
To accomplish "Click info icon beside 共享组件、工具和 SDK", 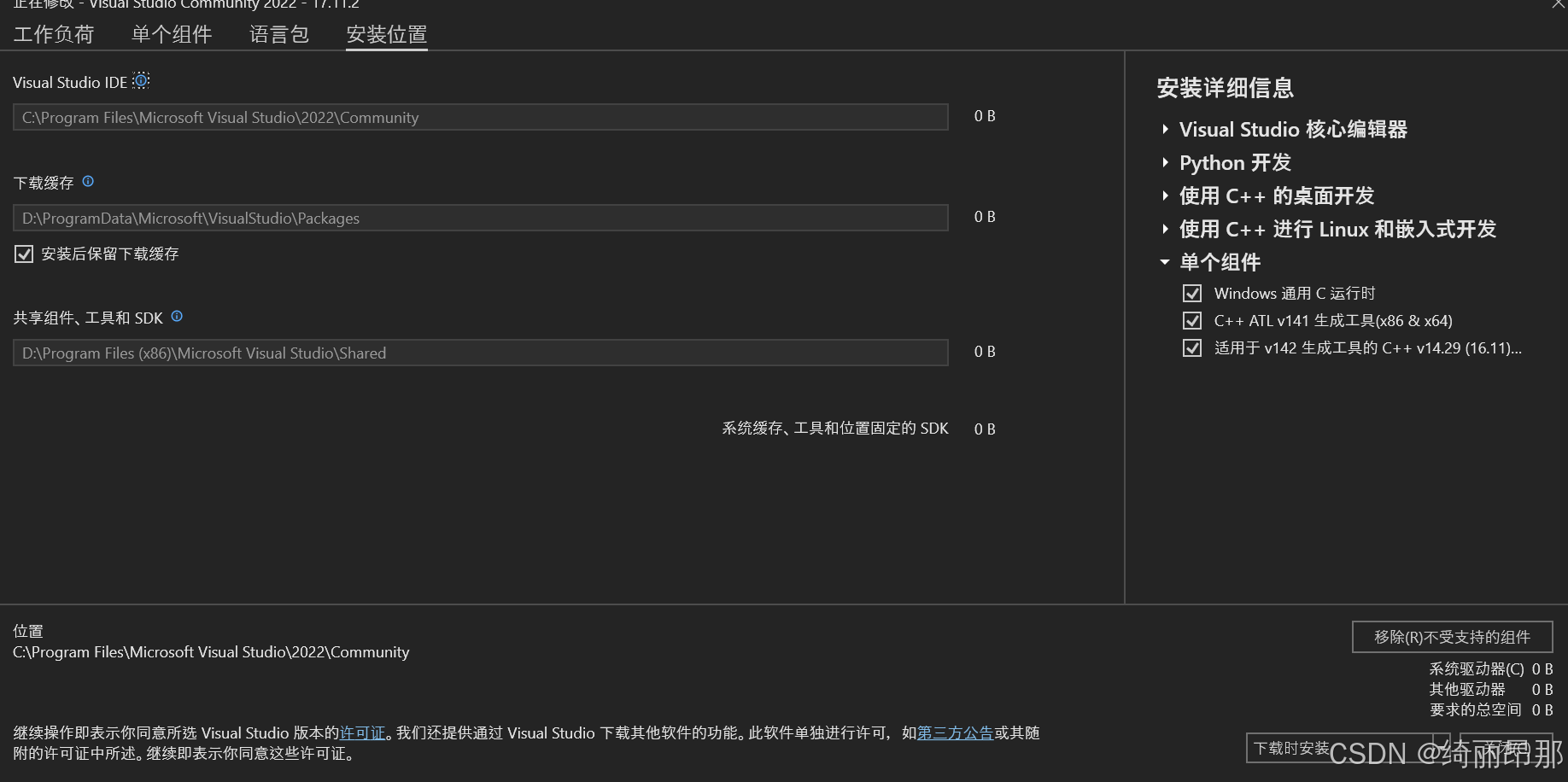I will [177, 316].
